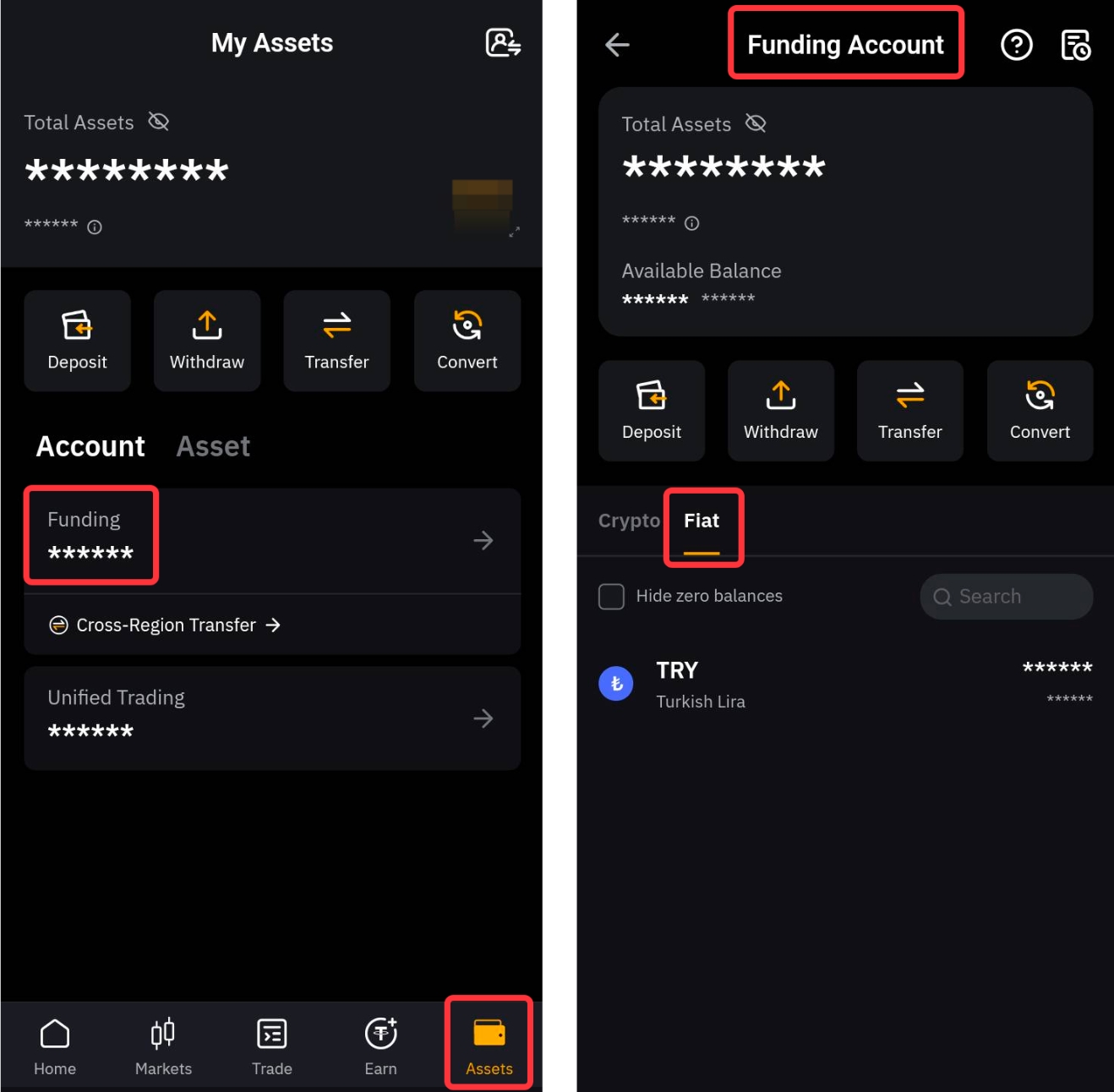1114x1092 pixels.
Task: Switch to the Asset tab
Action: [x=213, y=446]
